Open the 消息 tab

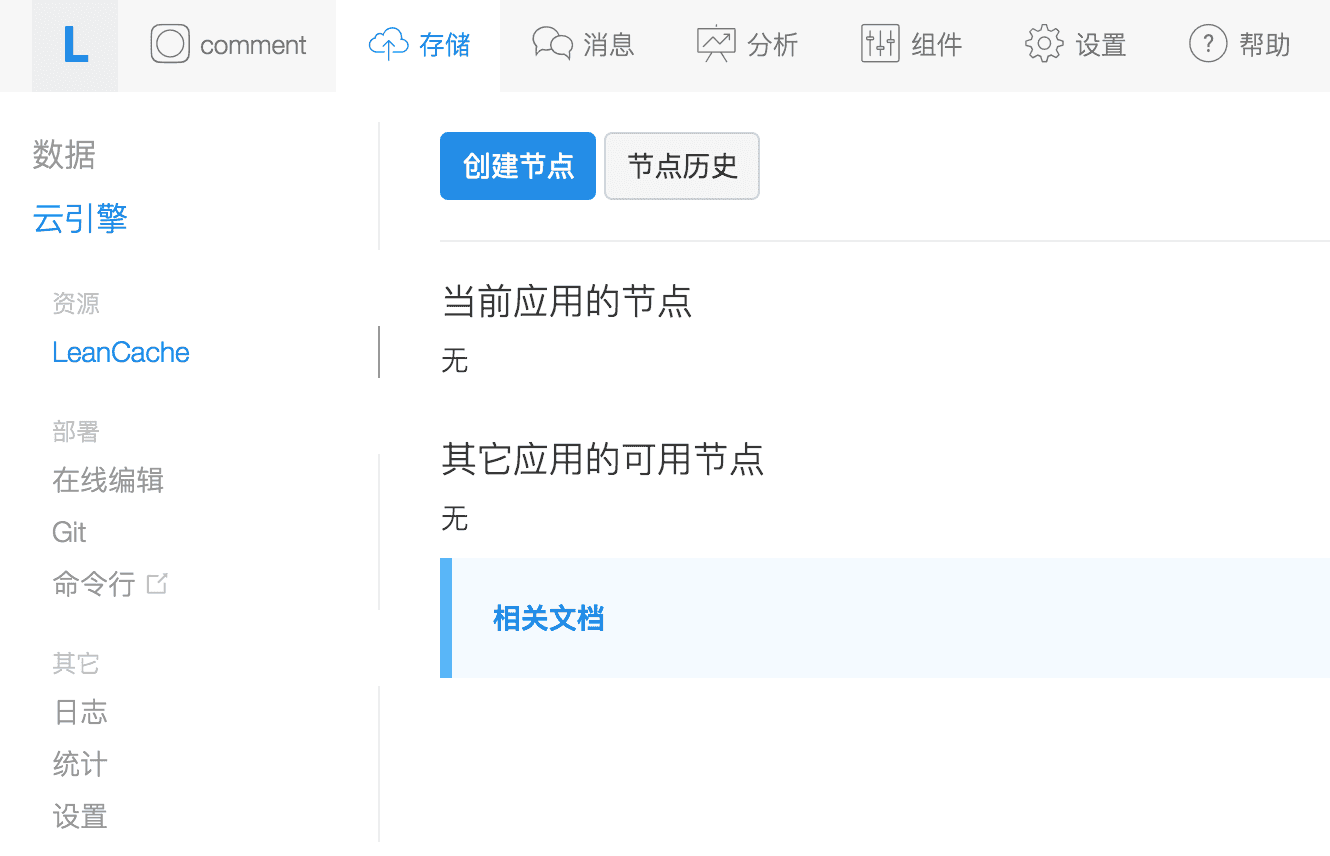coord(608,45)
